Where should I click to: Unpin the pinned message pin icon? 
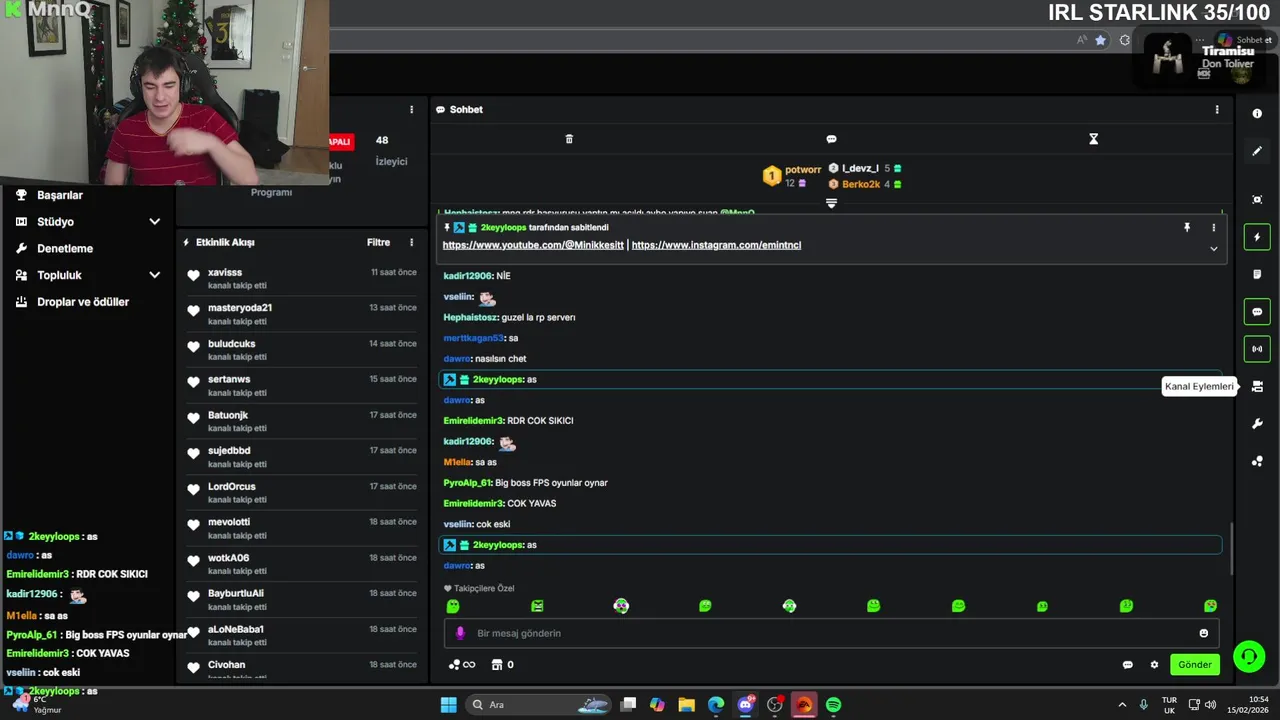1187,228
